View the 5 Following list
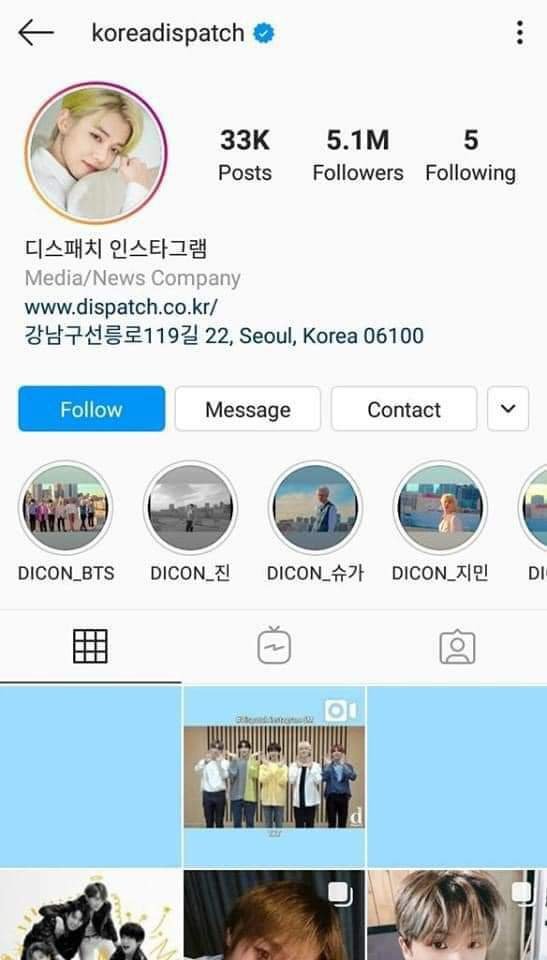The width and height of the screenshot is (547, 960). pyautogui.click(x=470, y=155)
